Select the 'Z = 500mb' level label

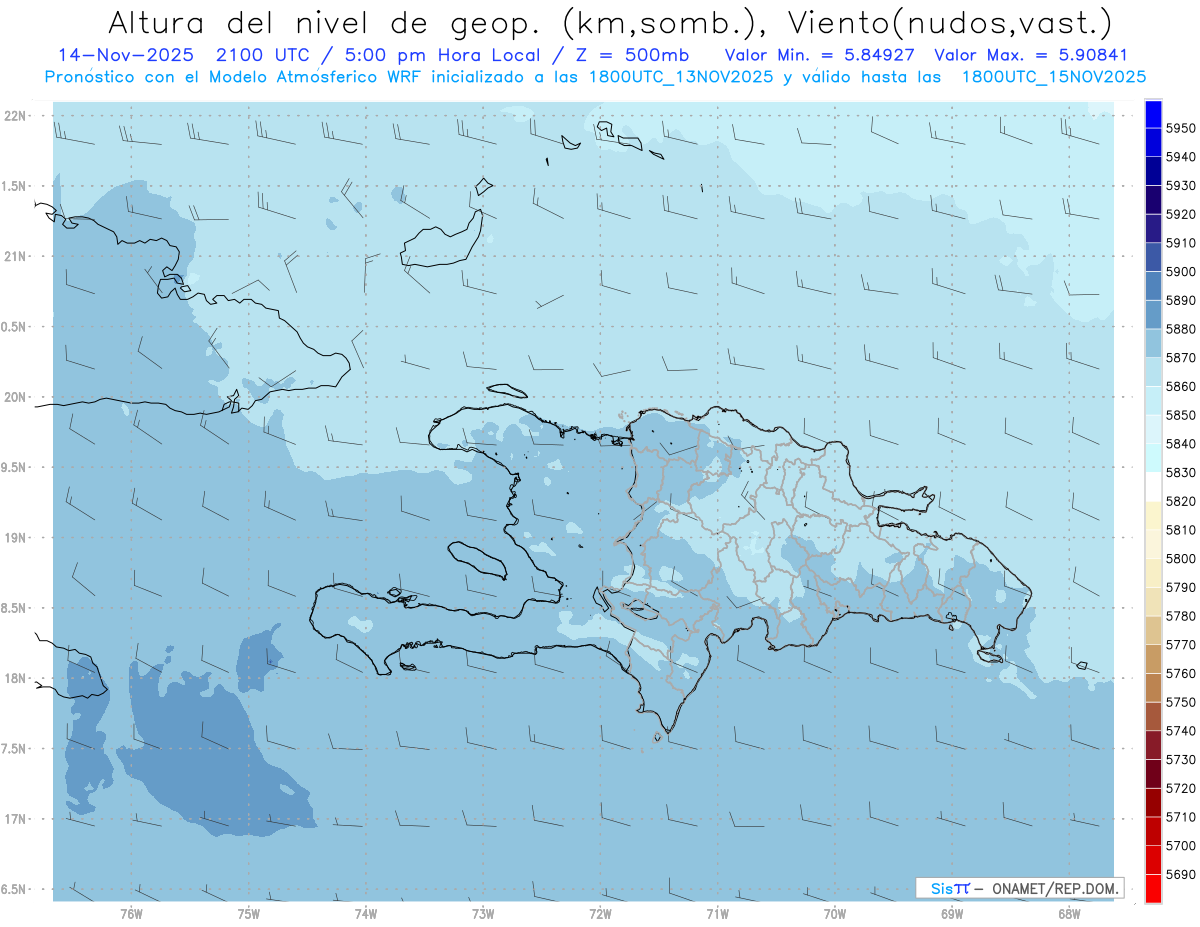click(632, 55)
